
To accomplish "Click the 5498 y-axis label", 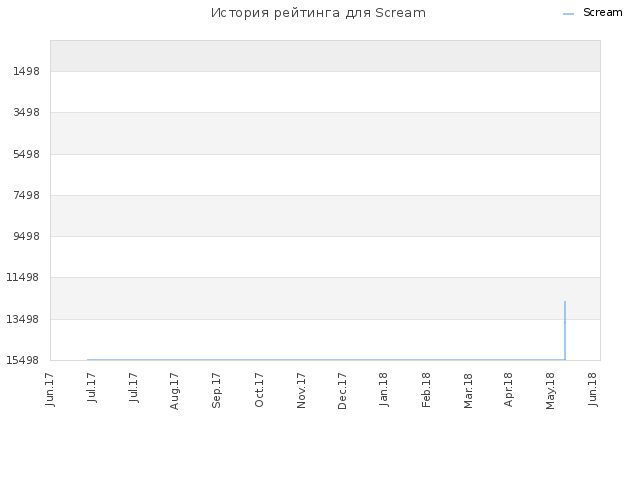I will [27, 154].
